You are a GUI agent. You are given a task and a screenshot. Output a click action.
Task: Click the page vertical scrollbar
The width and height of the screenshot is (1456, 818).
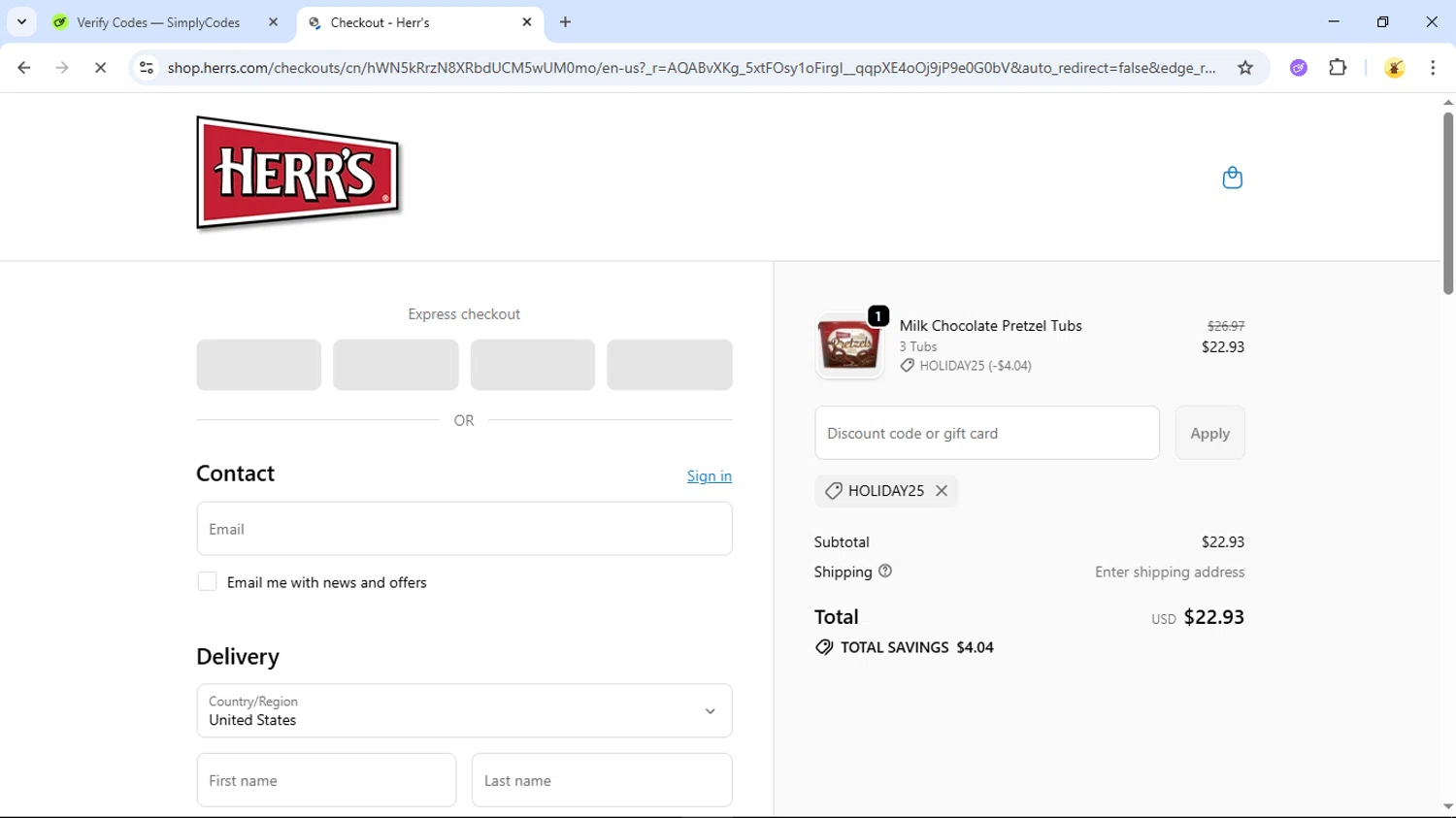[x=1447, y=204]
